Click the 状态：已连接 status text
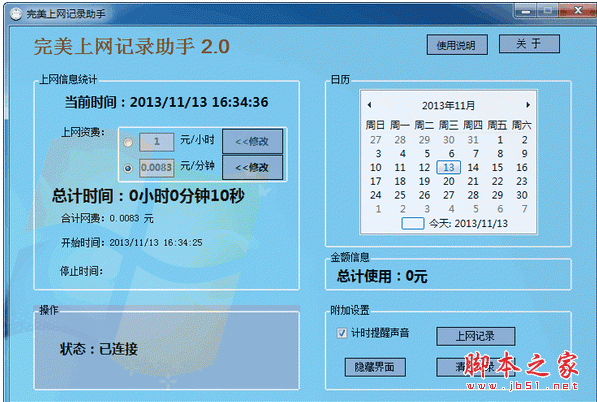 click(99, 349)
